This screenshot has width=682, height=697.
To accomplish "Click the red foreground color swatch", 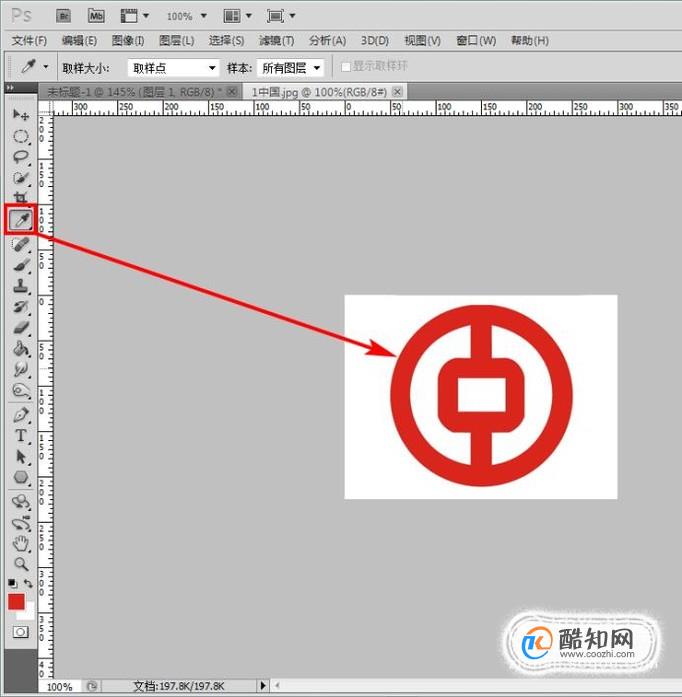I will pos(16,601).
